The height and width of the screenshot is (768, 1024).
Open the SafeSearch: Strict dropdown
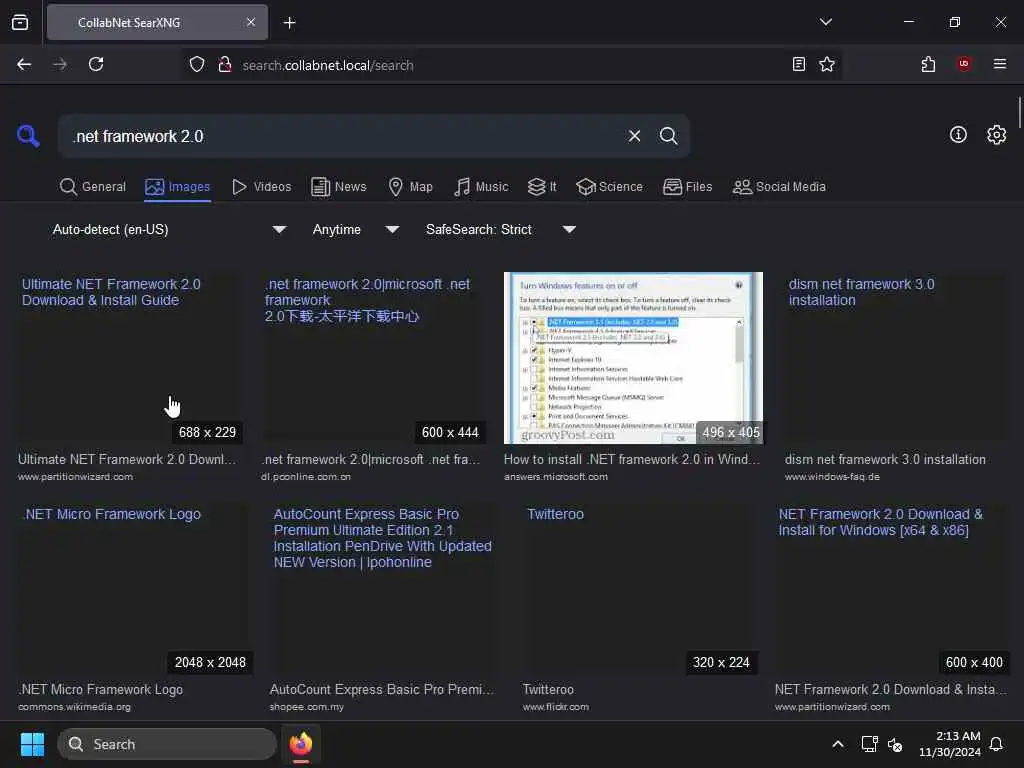click(500, 230)
